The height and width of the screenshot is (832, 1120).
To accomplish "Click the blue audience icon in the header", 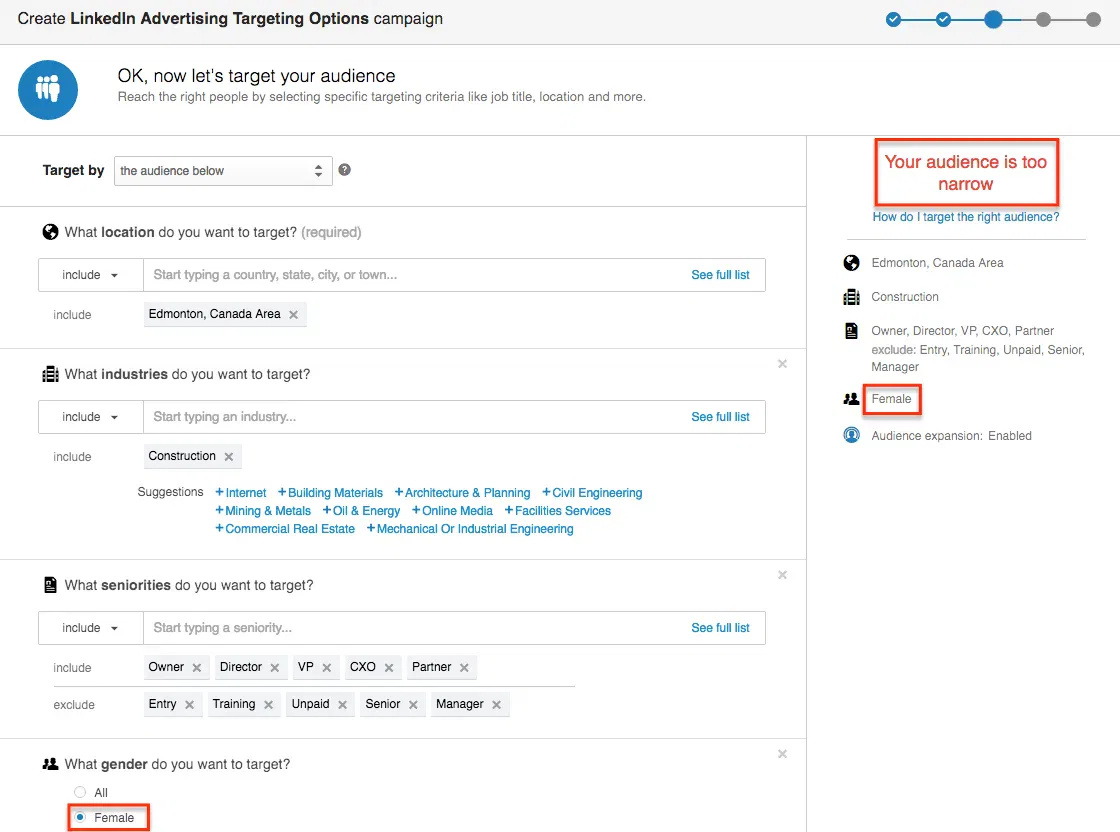I will coord(48,89).
